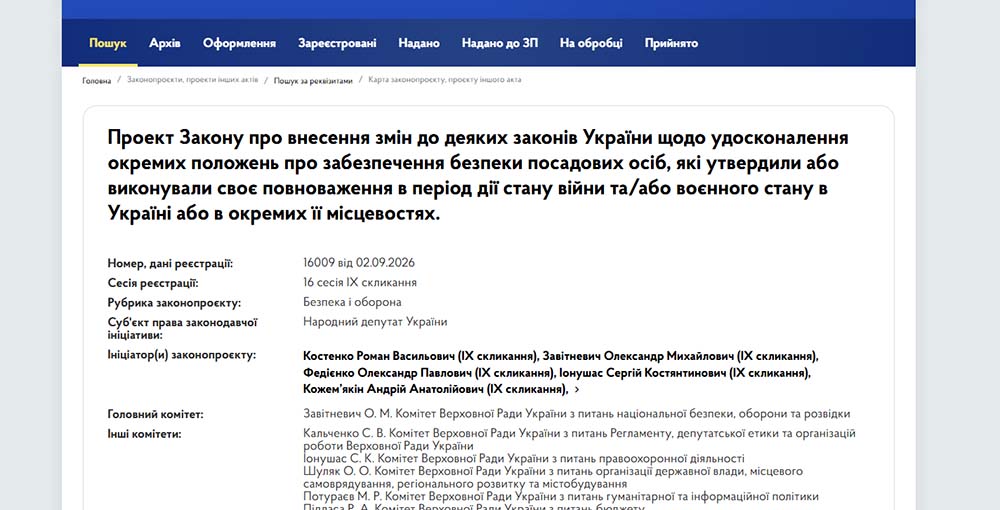Click Головний комітет label
Image resolution: width=1000 pixels, height=510 pixels.
point(156,414)
